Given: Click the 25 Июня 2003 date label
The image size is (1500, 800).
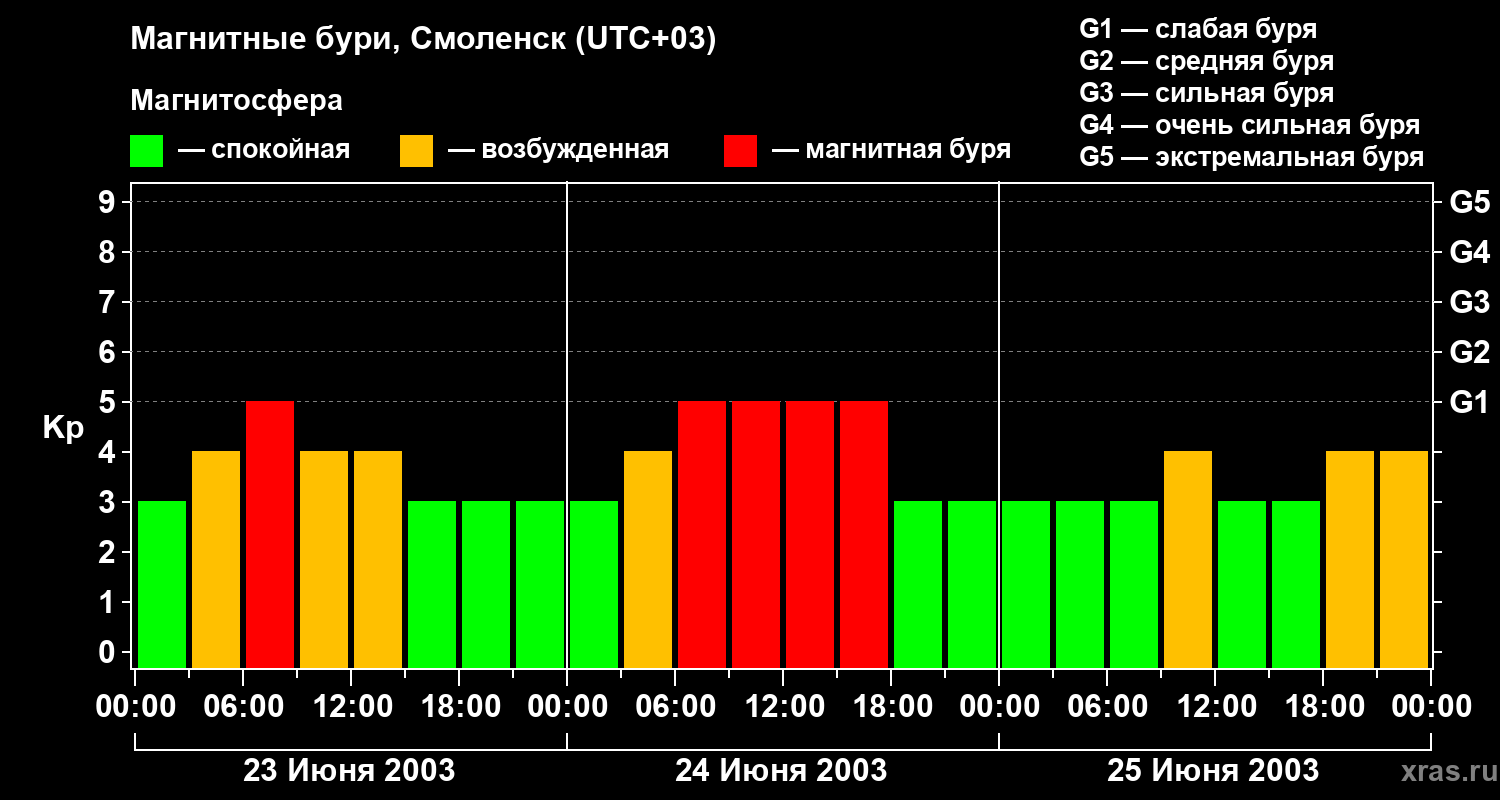Looking at the screenshot, I should pyautogui.click(x=1213, y=771).
